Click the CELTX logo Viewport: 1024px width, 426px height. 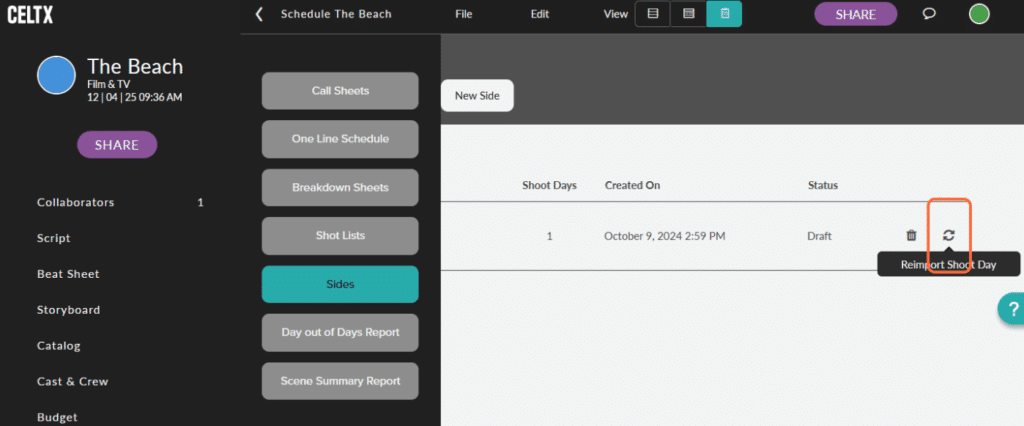point(30,14)
